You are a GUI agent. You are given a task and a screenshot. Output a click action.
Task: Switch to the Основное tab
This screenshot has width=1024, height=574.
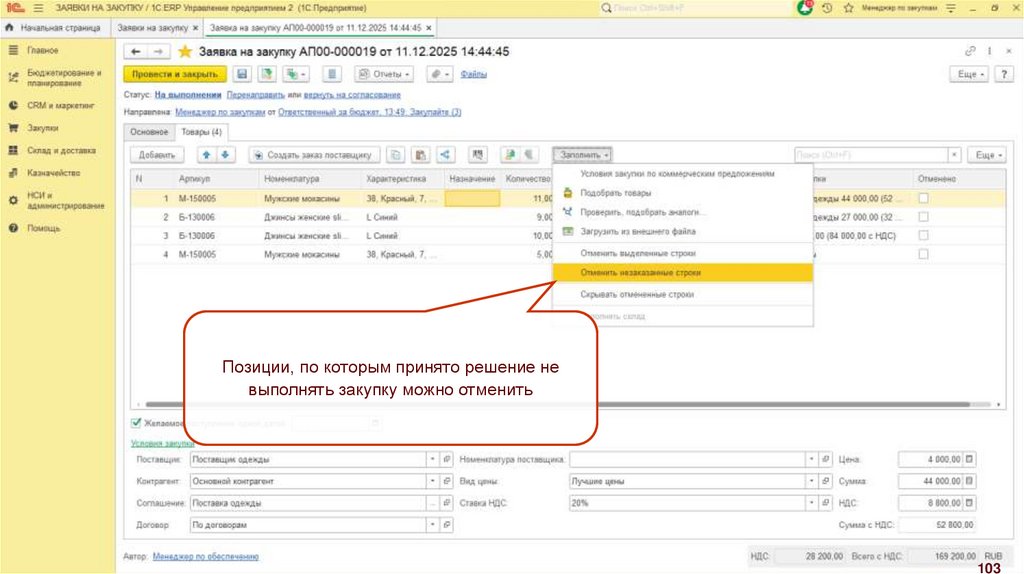[x=149, y=132]
